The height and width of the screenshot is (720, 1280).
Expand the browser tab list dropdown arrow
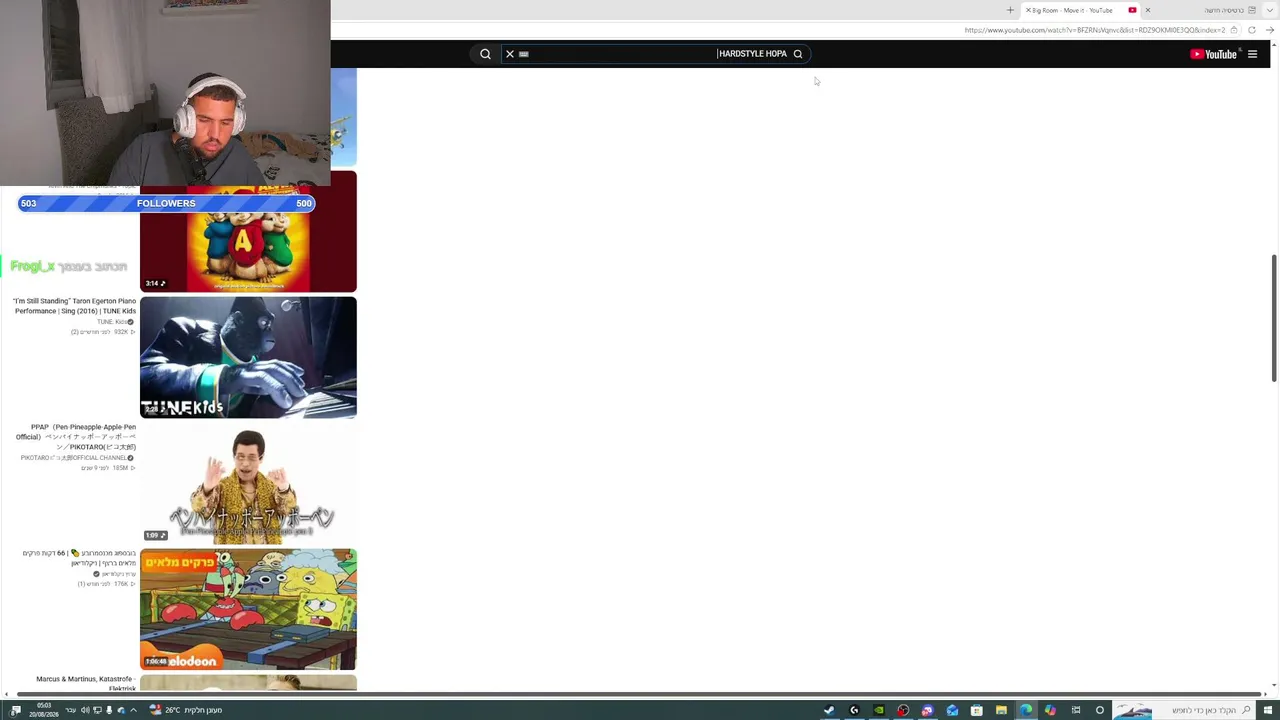(x=1270, y=10)
